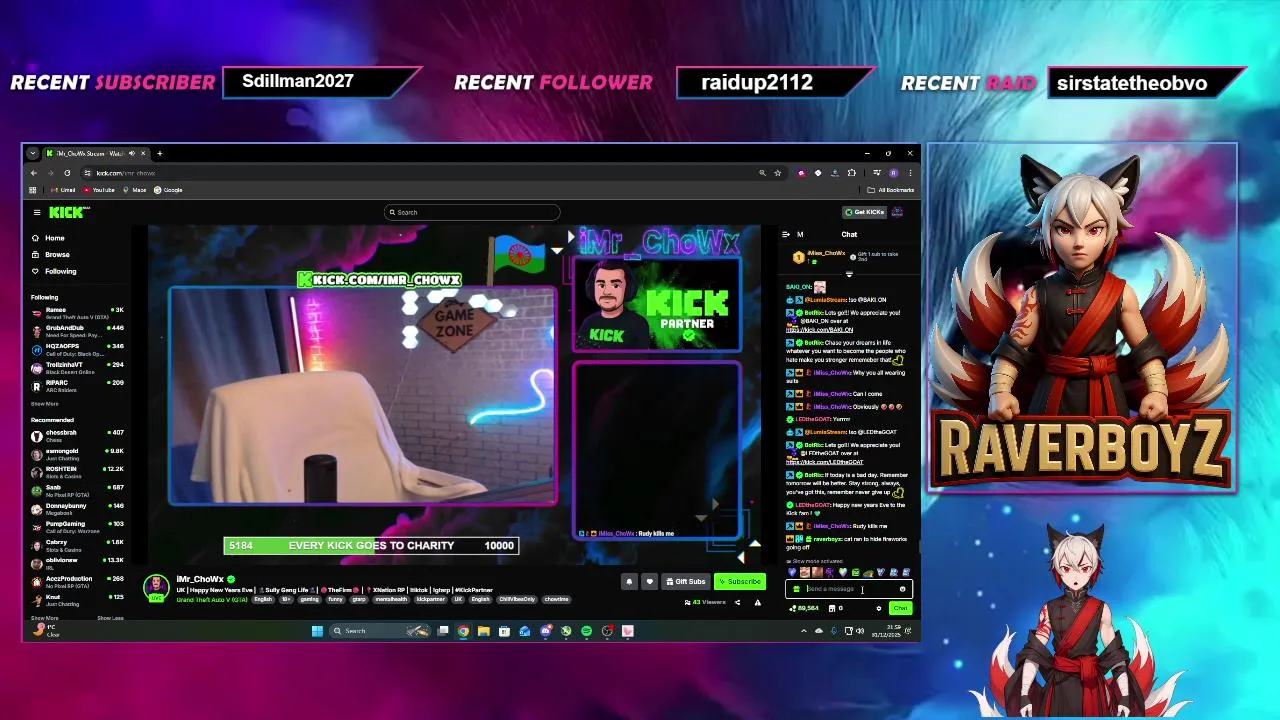This screenshot has height=720, width=1280.
Task: Open HQZAOFPS channel in Following list
Action: click(x=78, y=350)
